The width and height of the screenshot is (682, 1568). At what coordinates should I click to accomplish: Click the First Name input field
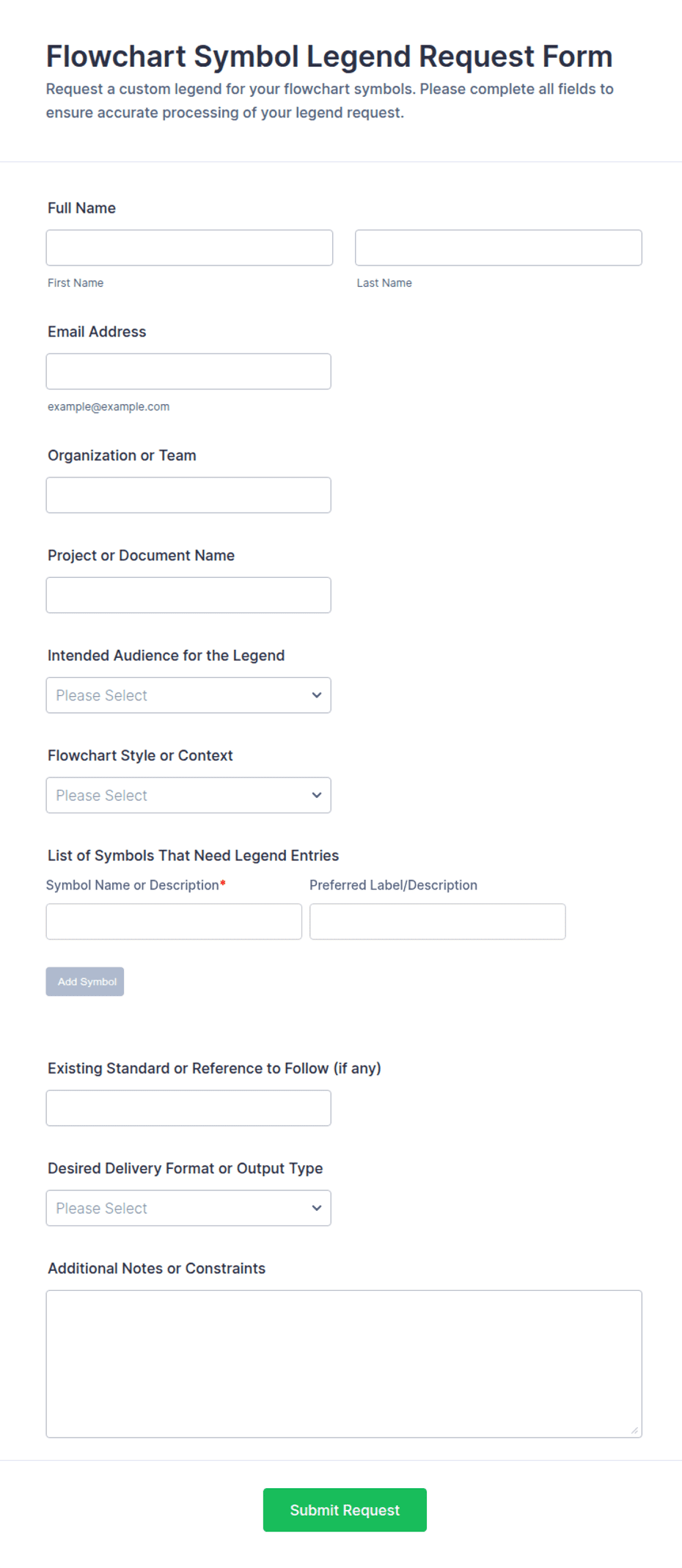189,248
